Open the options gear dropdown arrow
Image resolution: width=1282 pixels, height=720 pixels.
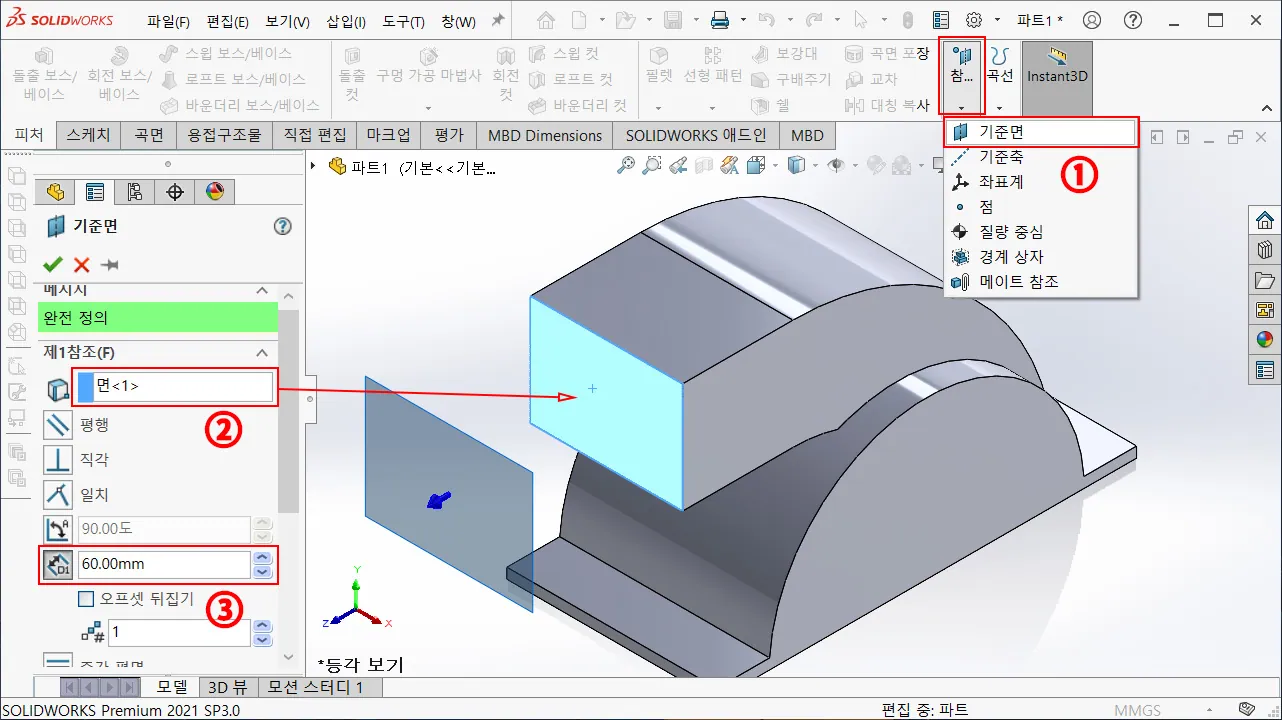(x=997, y=20)
